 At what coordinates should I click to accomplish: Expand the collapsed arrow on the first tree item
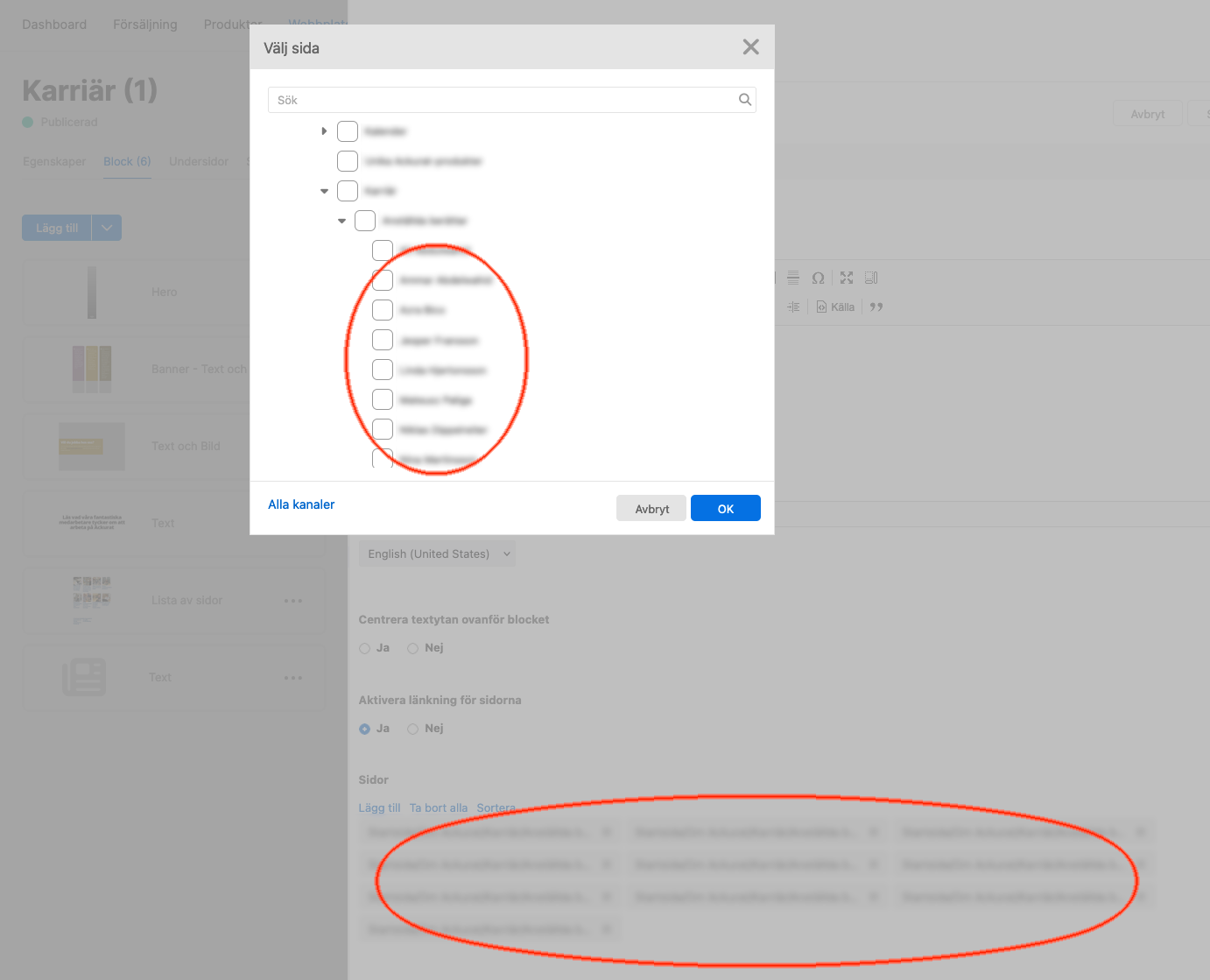(x=324, y=131)
